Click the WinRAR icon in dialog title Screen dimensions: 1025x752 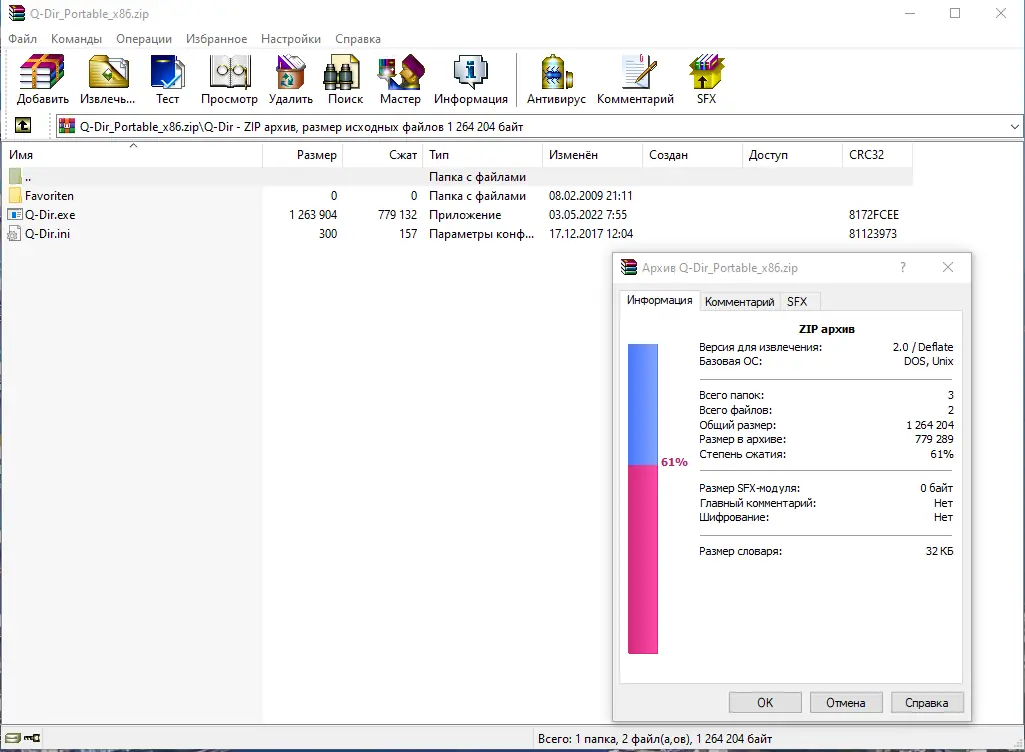[x=629, y=267]
